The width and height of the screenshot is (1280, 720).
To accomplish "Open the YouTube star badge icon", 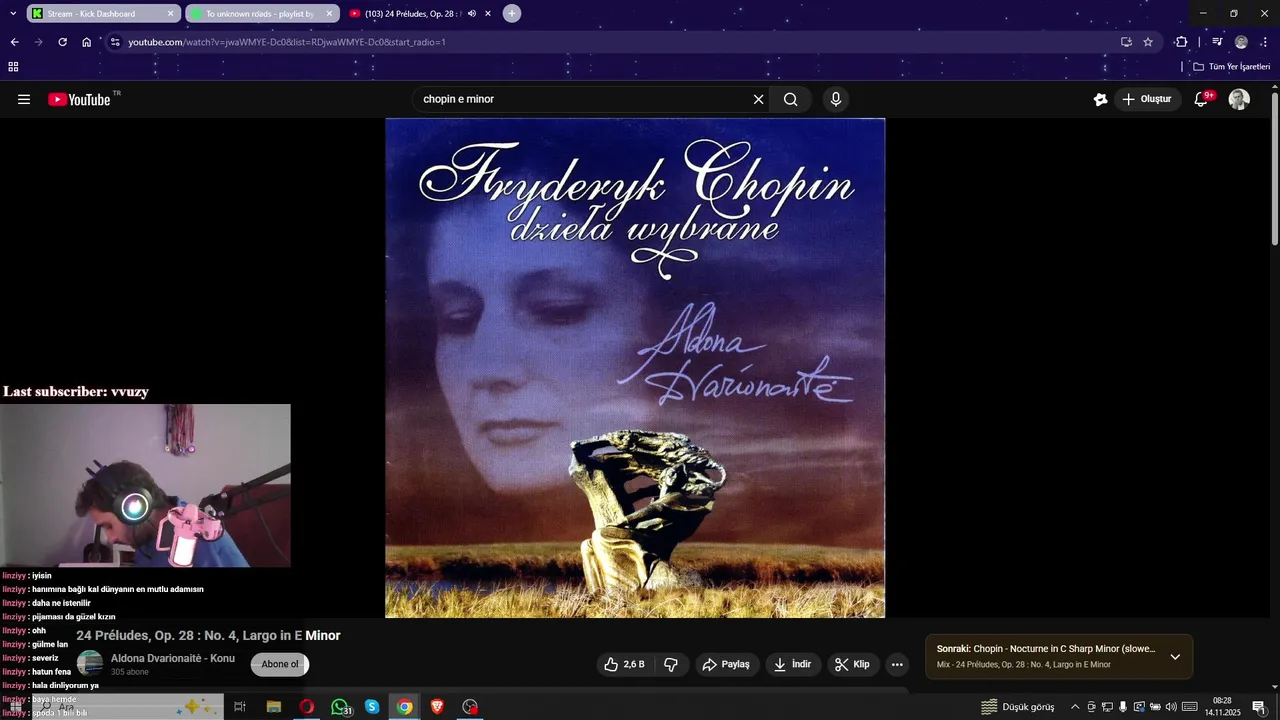I will [x=1101, y=99].
